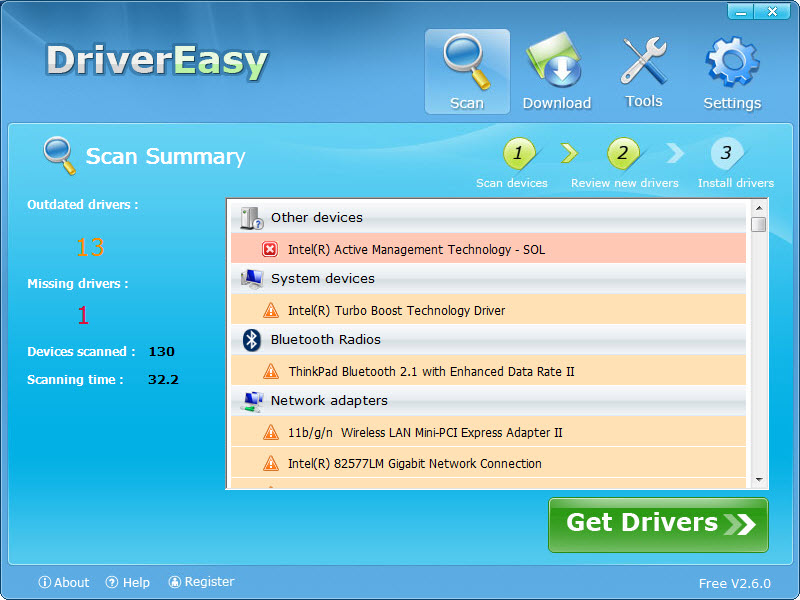800x600 pixels.
Task: Click the scanning time value 32.2
Action: coord(163,380)
